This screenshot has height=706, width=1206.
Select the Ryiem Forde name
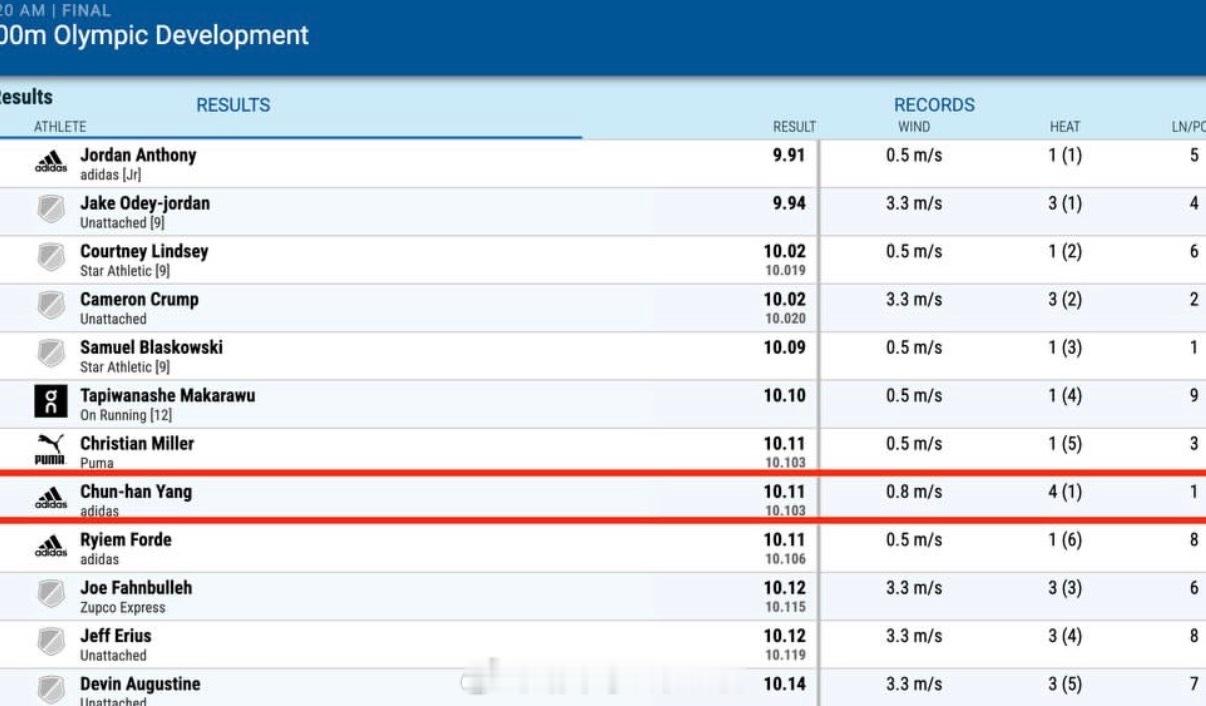126,539
